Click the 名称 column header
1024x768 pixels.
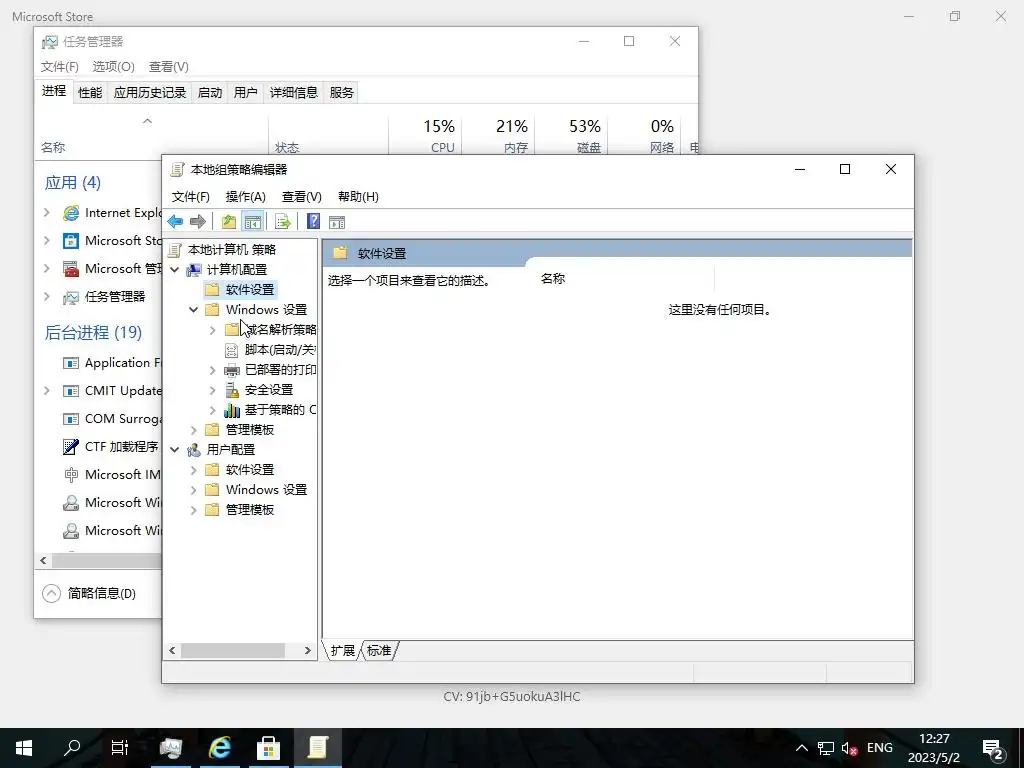553,279
